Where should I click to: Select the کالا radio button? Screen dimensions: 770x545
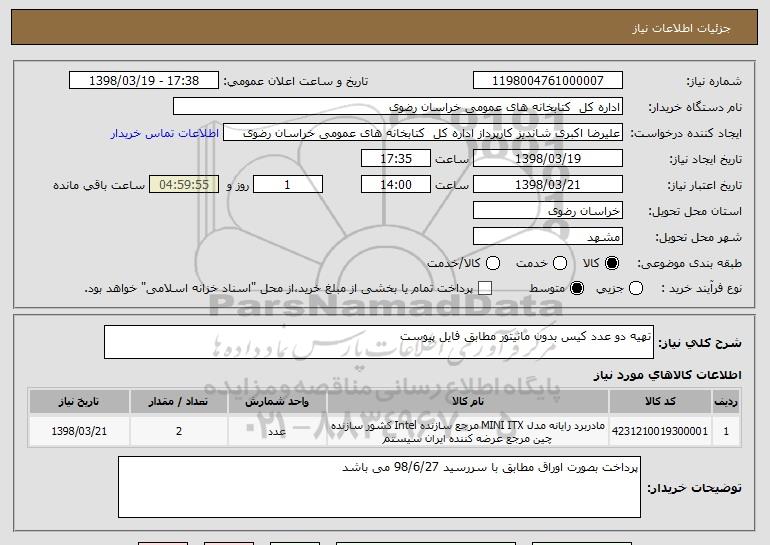[612, 263]
